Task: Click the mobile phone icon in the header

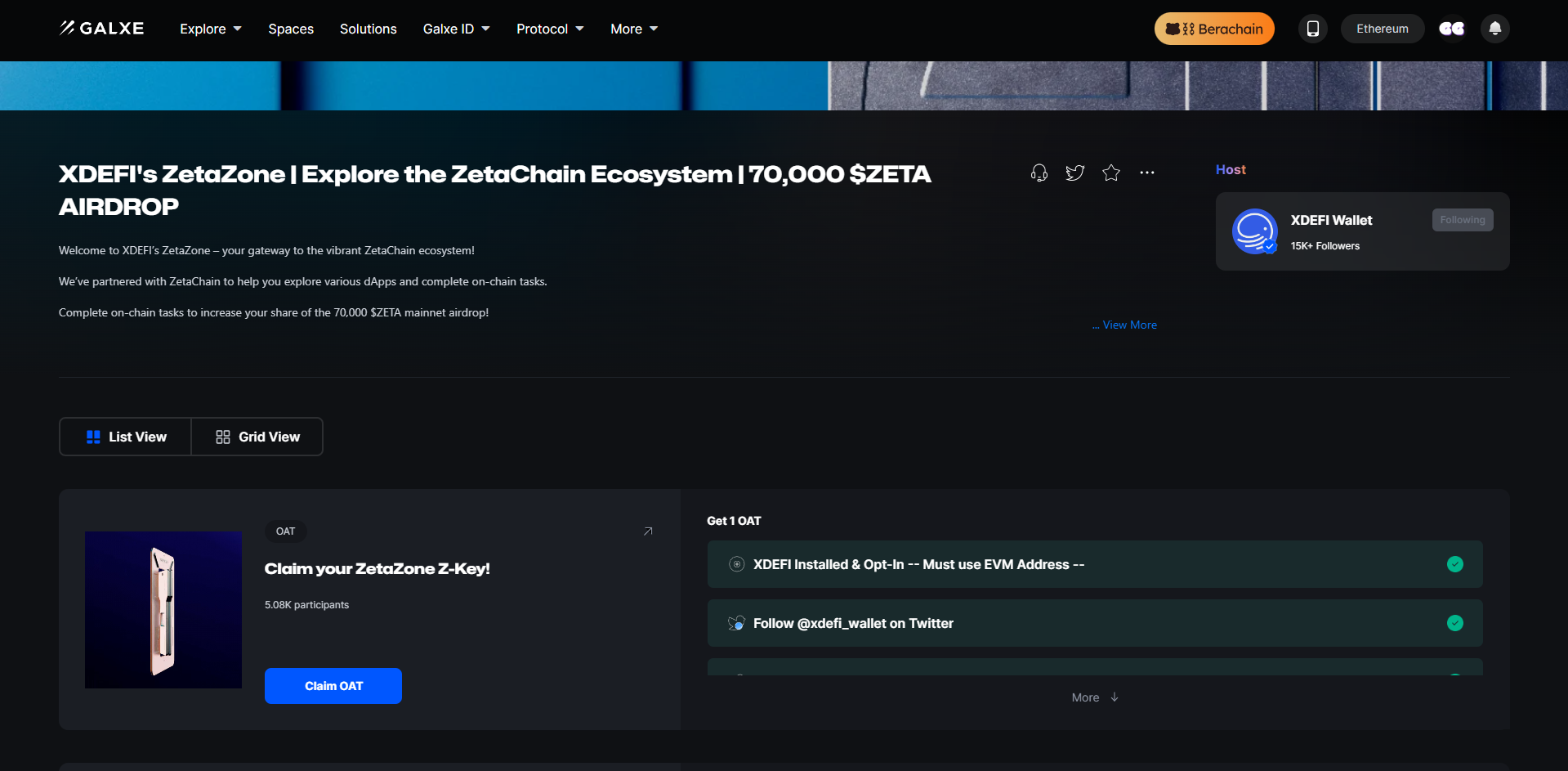Action: coord(1312,29)
